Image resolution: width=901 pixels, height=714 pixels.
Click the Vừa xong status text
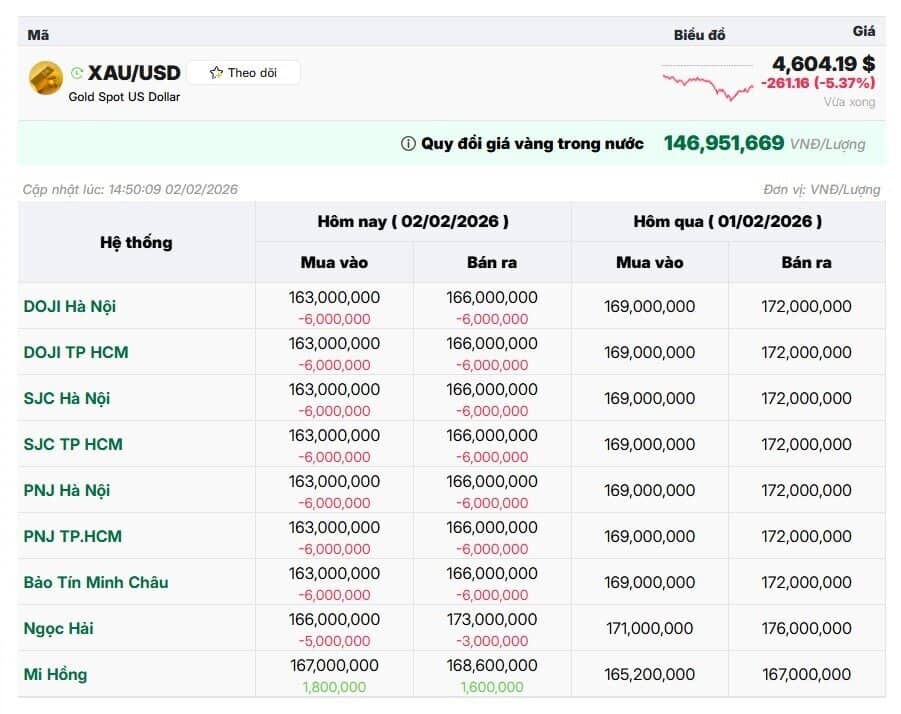[849, 102]
